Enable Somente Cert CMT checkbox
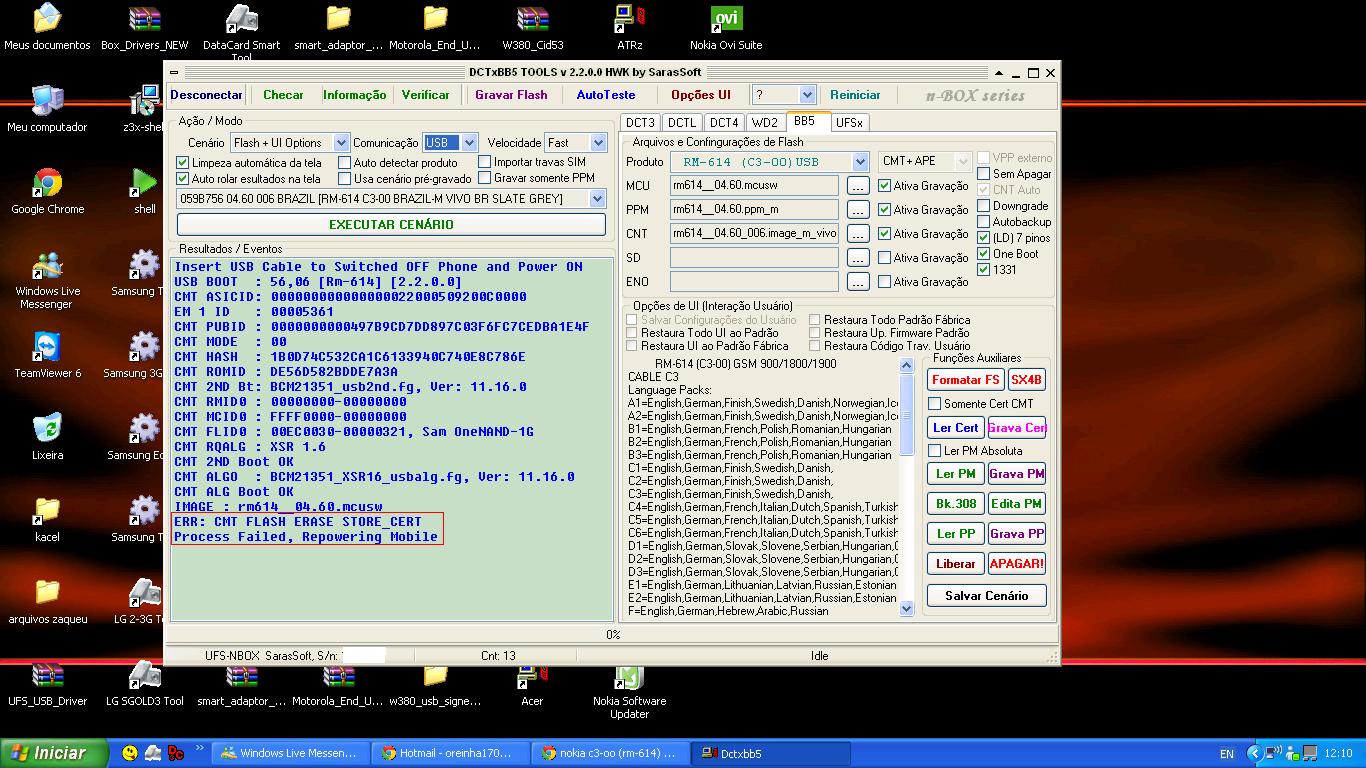The width and height of the screenshot is (1366, 768). coord(935,403)
